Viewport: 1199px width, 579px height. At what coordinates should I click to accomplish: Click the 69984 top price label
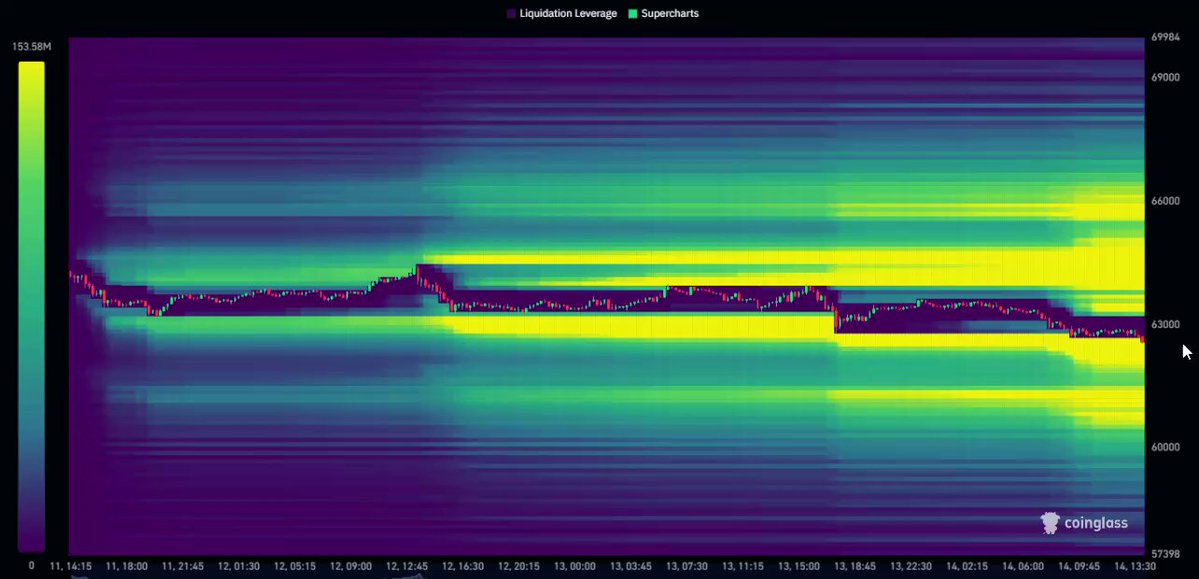tap(1165, 37)
